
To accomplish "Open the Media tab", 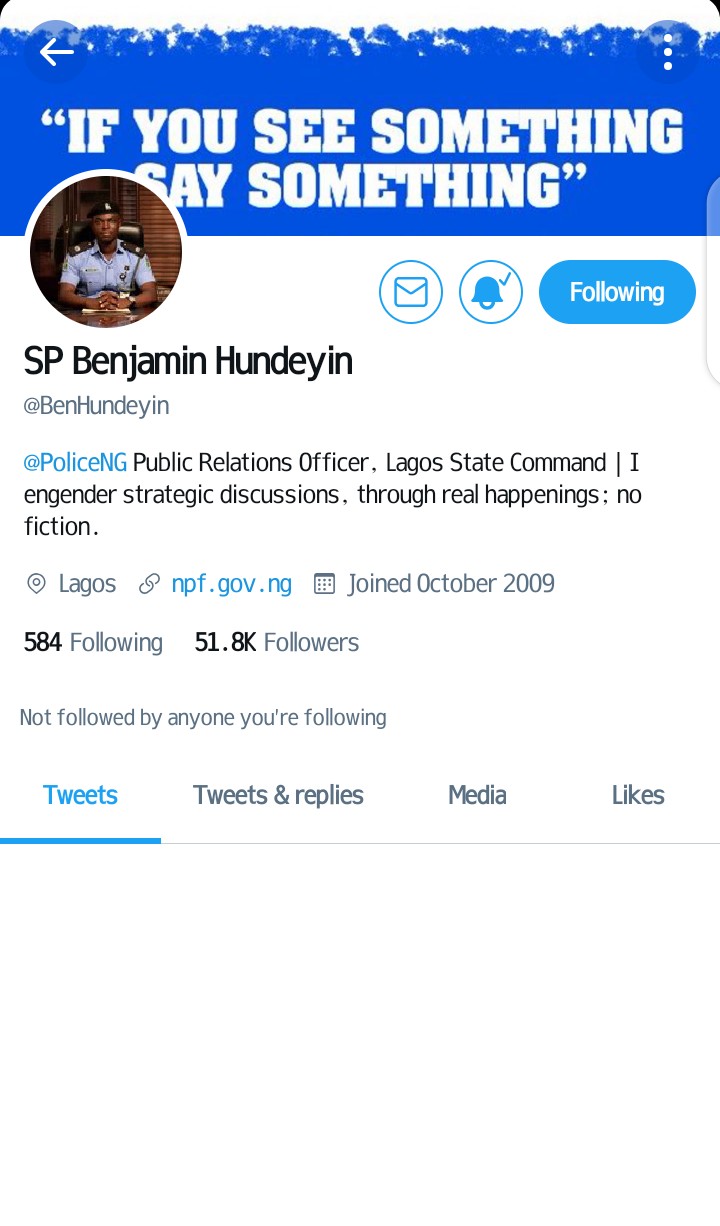I will point(477,796).
